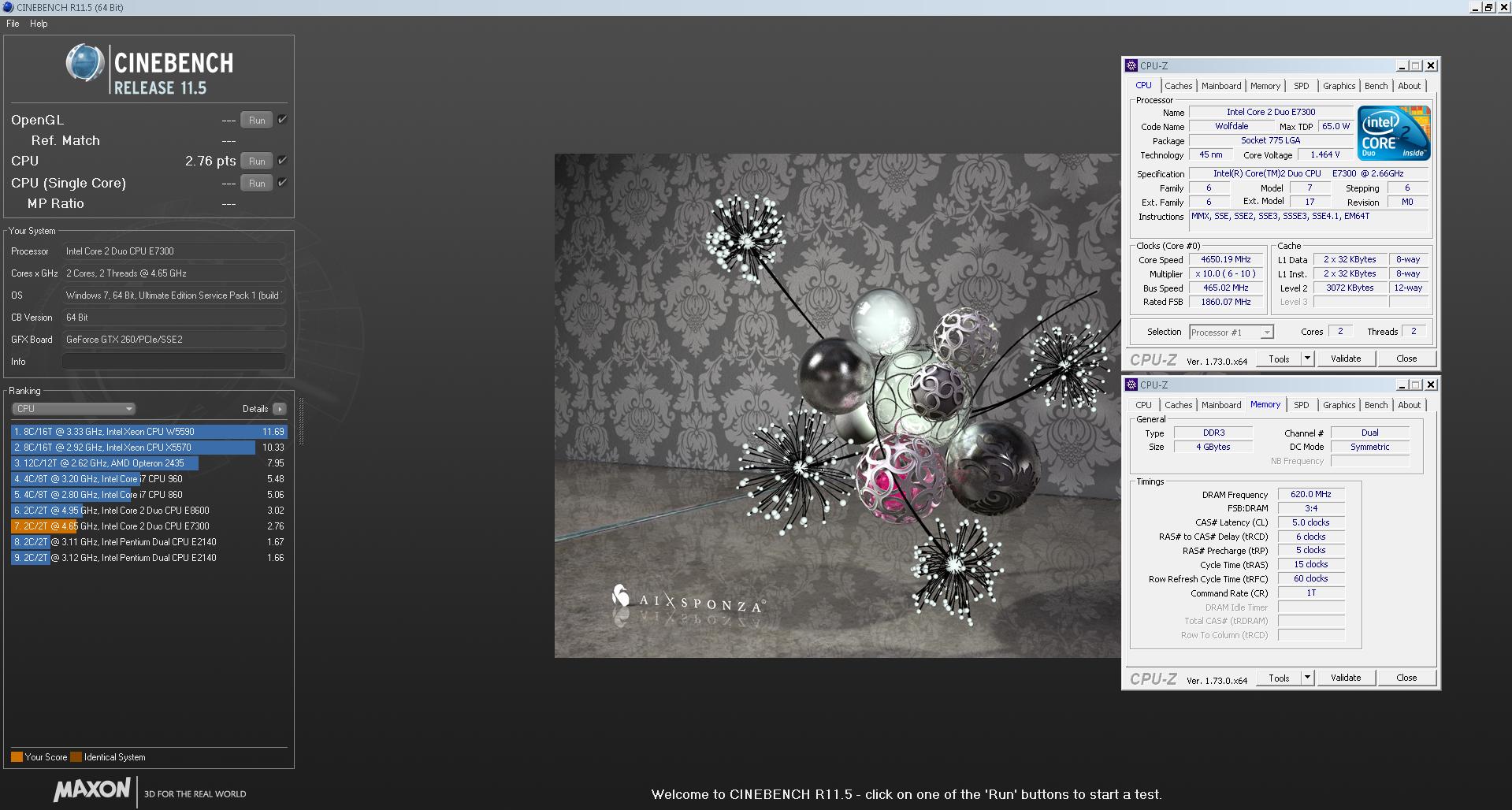Switch to CPU tab in lower CPU-Z
This screenshot has width=1512, height=810.
point(1143,405)
